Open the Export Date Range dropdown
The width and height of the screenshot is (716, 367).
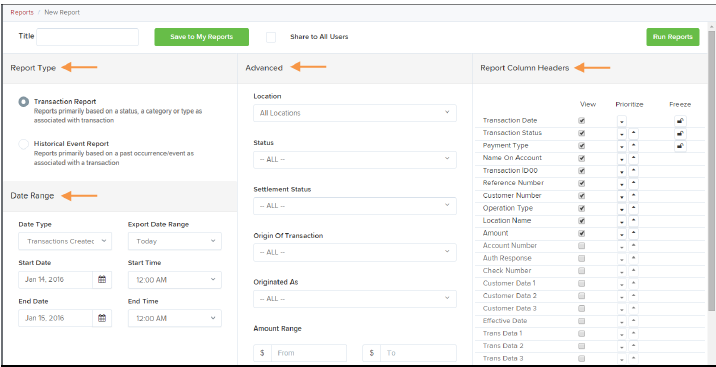click(x=175, y=241)
